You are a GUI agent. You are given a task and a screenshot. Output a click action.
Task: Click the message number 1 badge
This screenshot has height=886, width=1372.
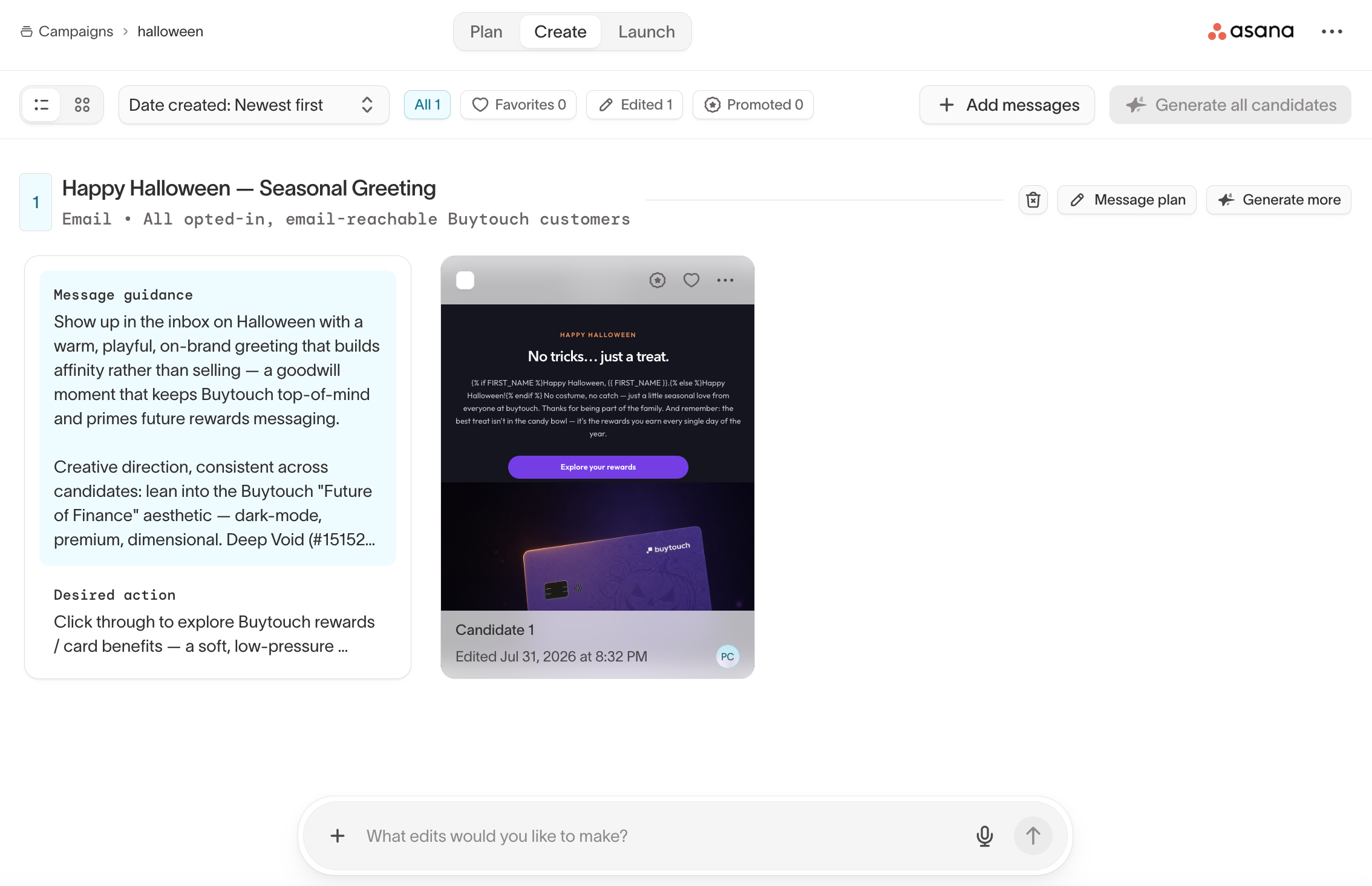coord(36,202)
